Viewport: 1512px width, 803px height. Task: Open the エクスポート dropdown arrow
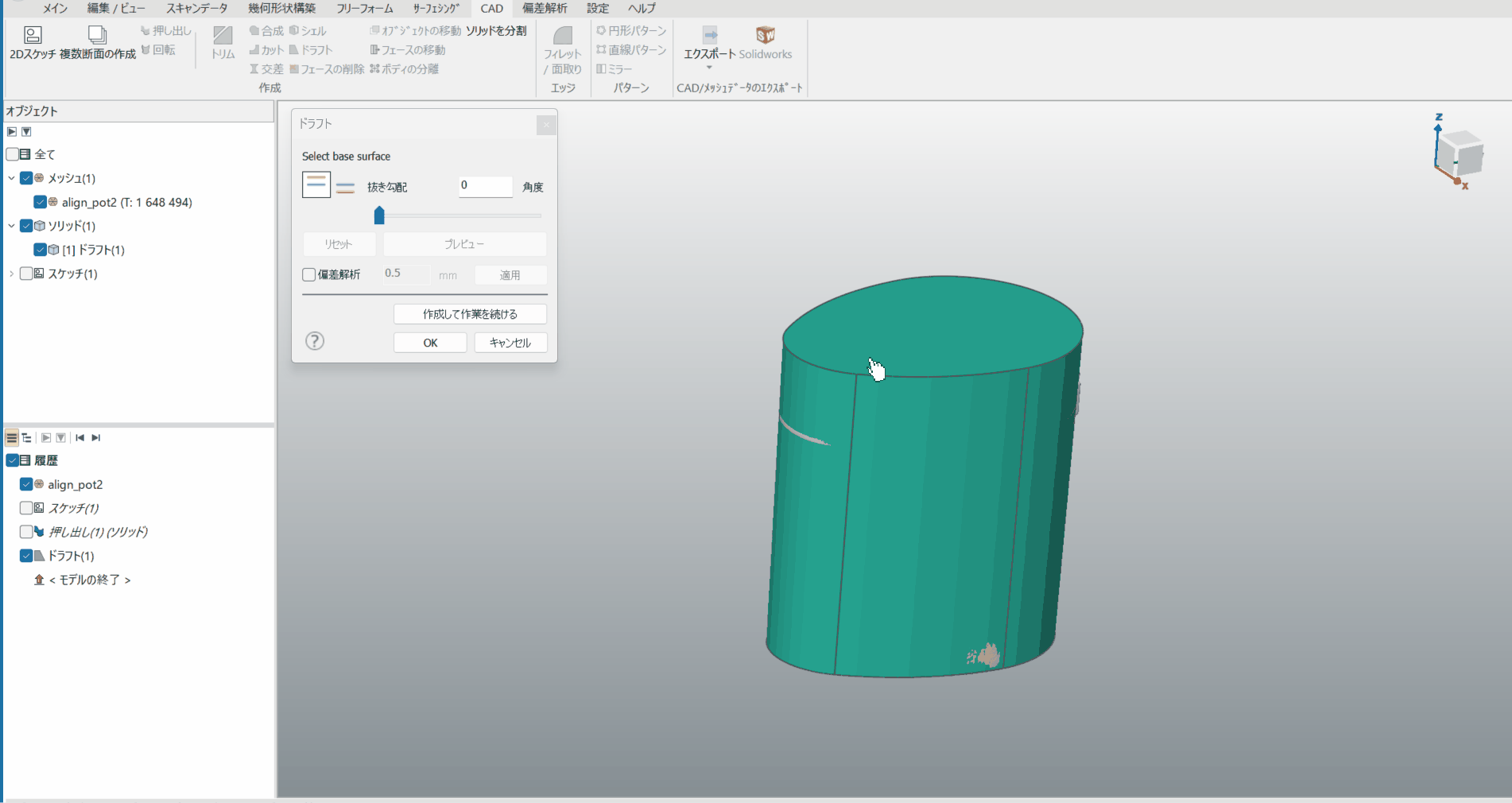pyautogui.click(x=709, y=68)
